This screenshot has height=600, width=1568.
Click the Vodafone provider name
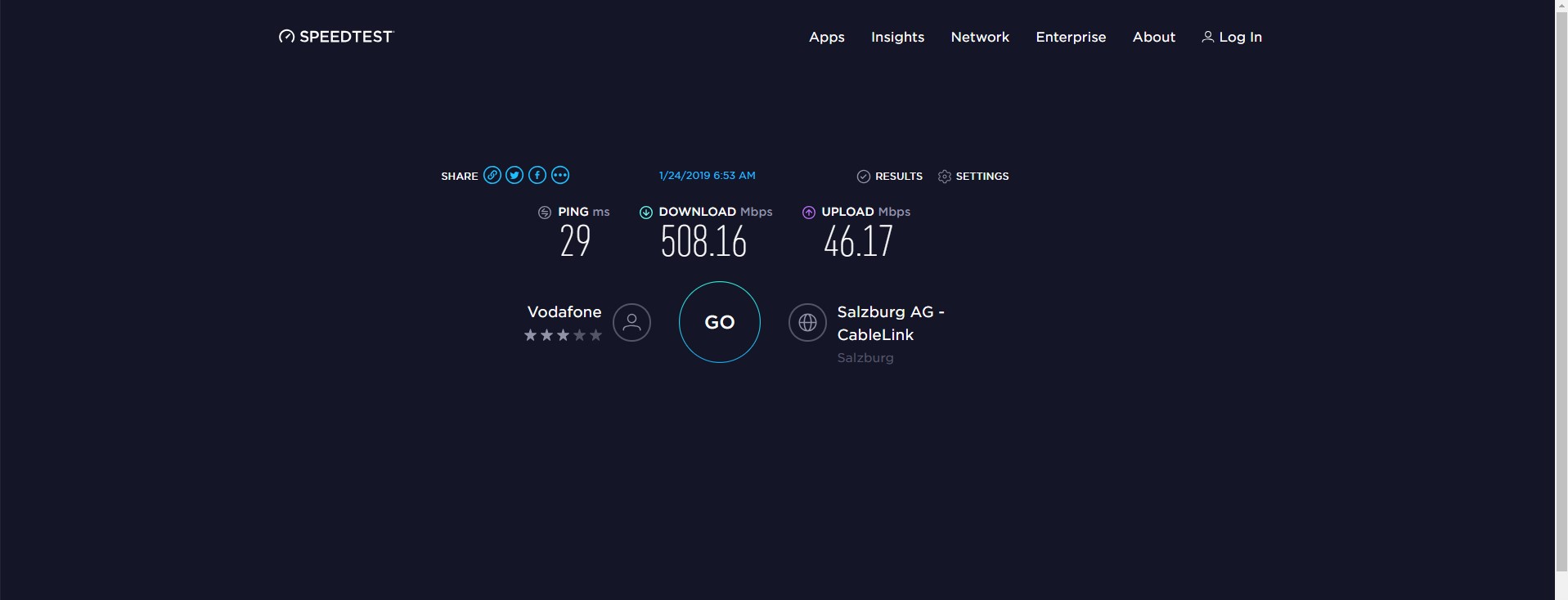[564, 311]
